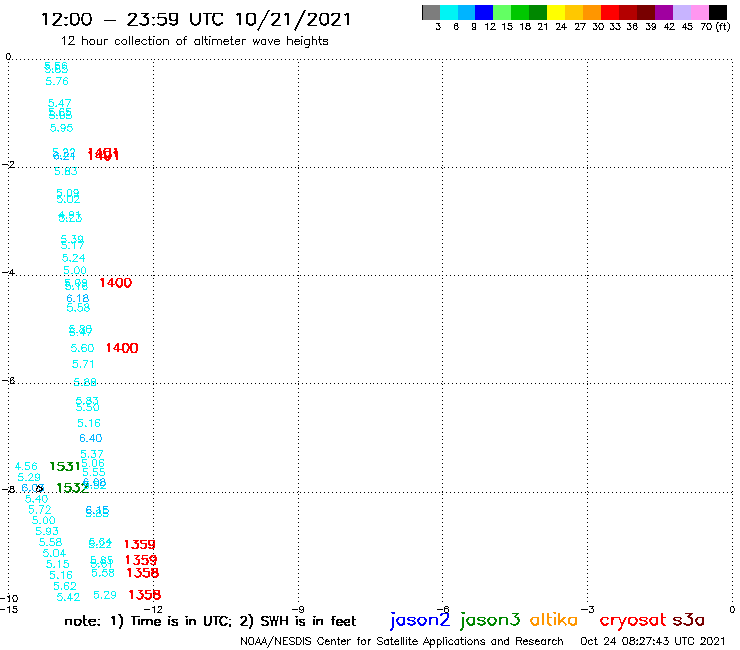Click the pink swatch in the legend
This screenshot has width=740, height=650.
pyautogui.click(x=700, y=12)
